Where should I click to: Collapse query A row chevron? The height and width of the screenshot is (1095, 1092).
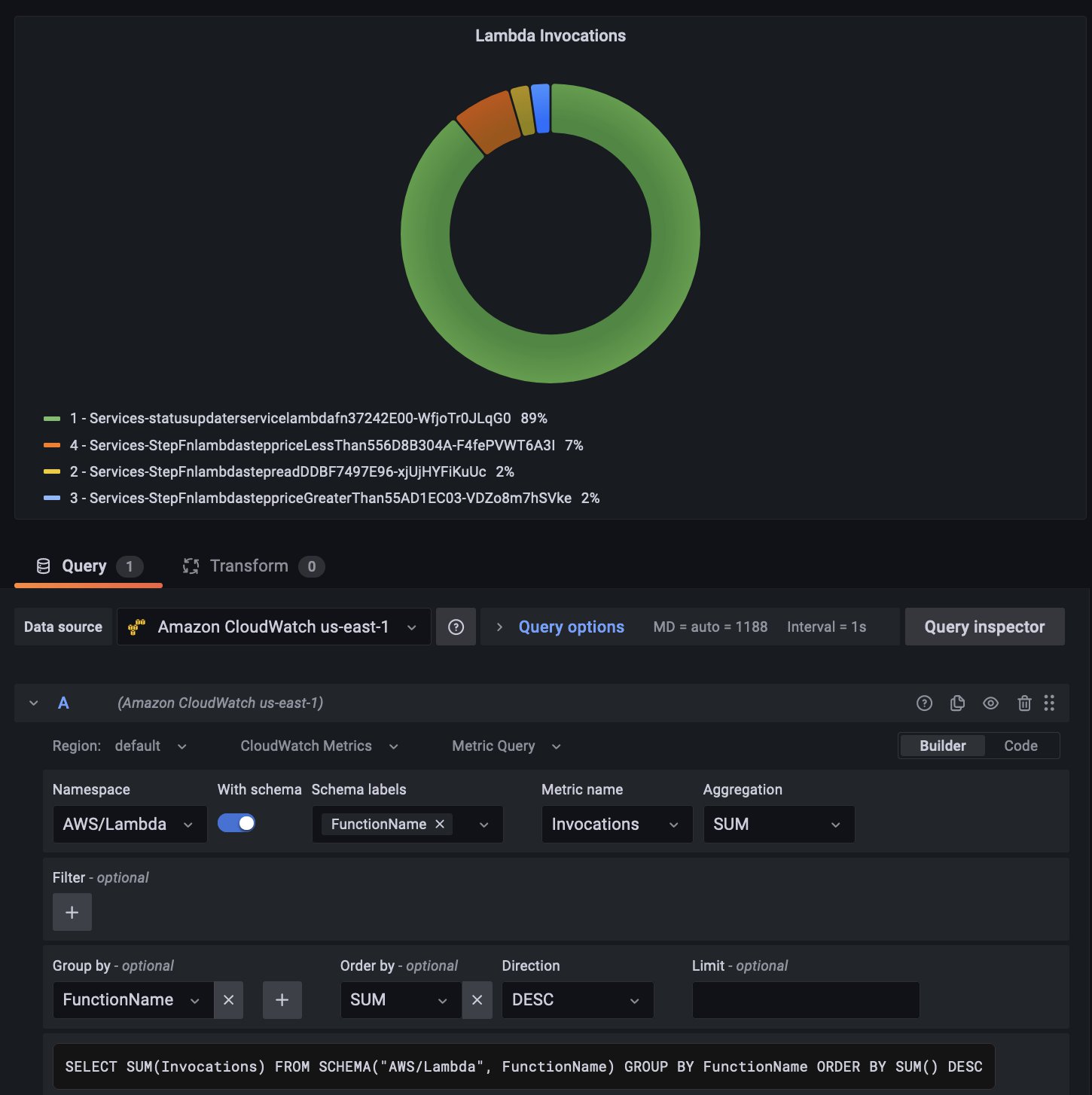pos(33,703)
